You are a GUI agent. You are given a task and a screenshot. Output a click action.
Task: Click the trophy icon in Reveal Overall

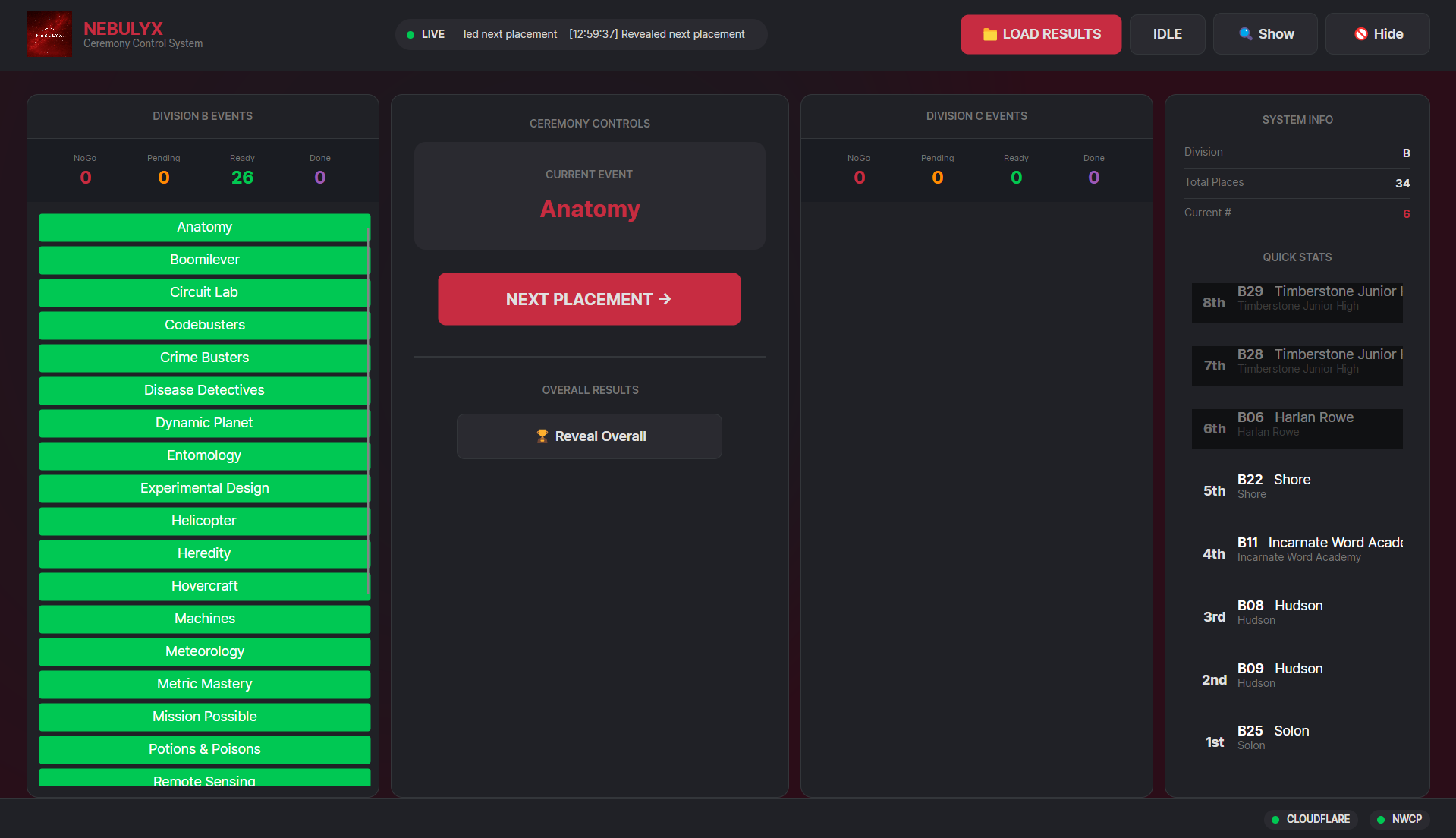click(x=542, y=436)
